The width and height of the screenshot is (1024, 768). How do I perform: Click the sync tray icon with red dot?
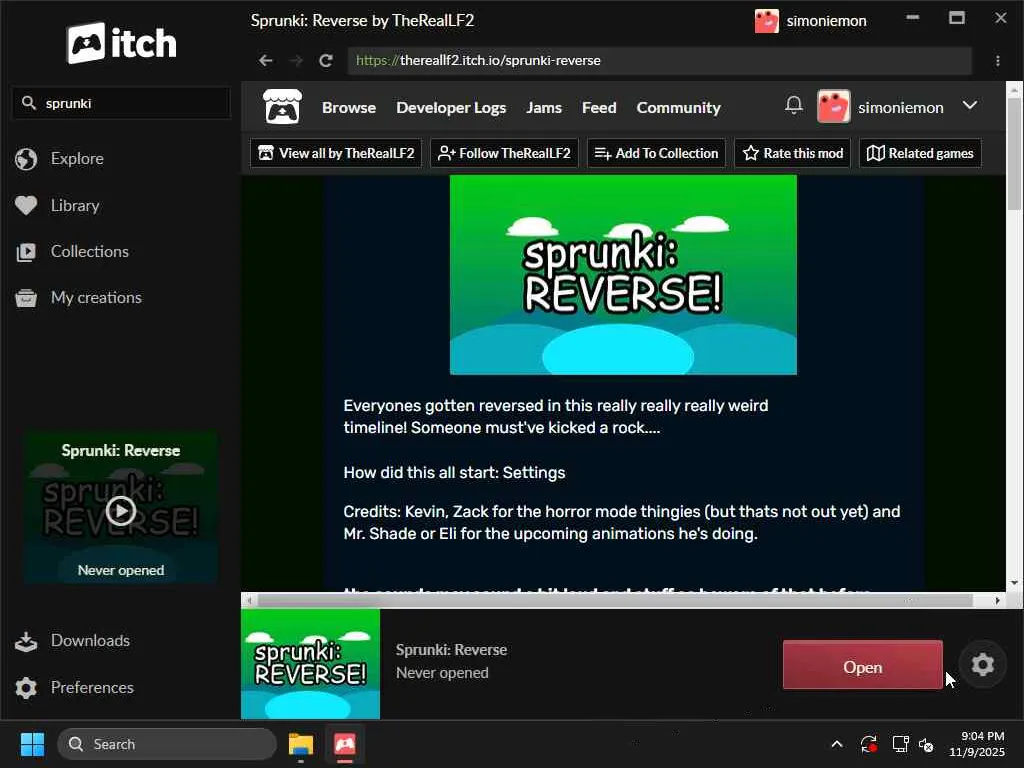(869, 744)
